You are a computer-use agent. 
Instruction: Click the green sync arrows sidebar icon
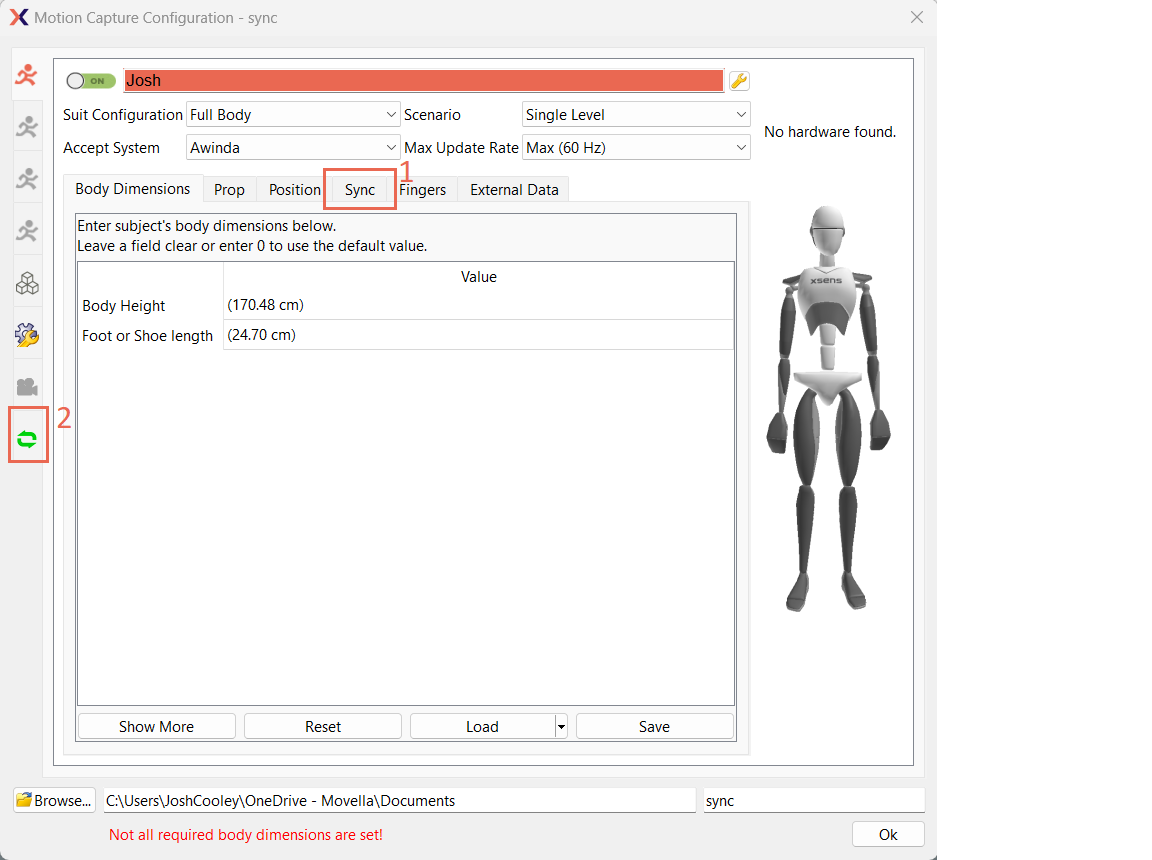click(27, 439)
